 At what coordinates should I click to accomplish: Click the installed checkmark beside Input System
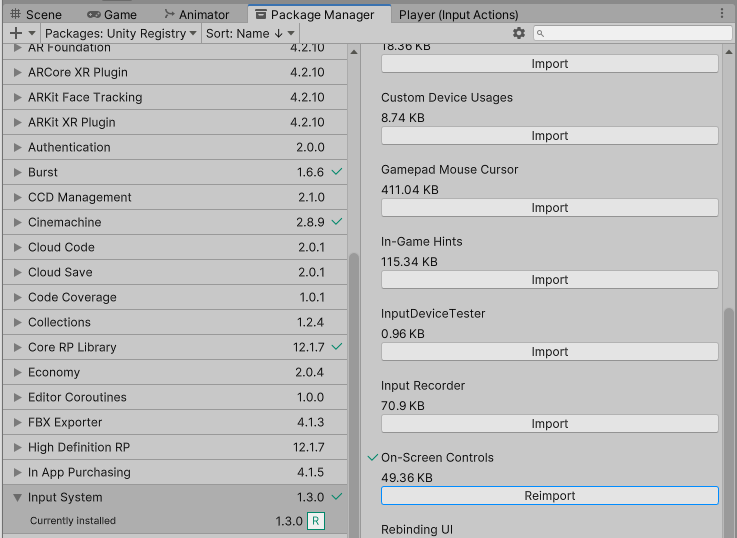click(337, 497)
